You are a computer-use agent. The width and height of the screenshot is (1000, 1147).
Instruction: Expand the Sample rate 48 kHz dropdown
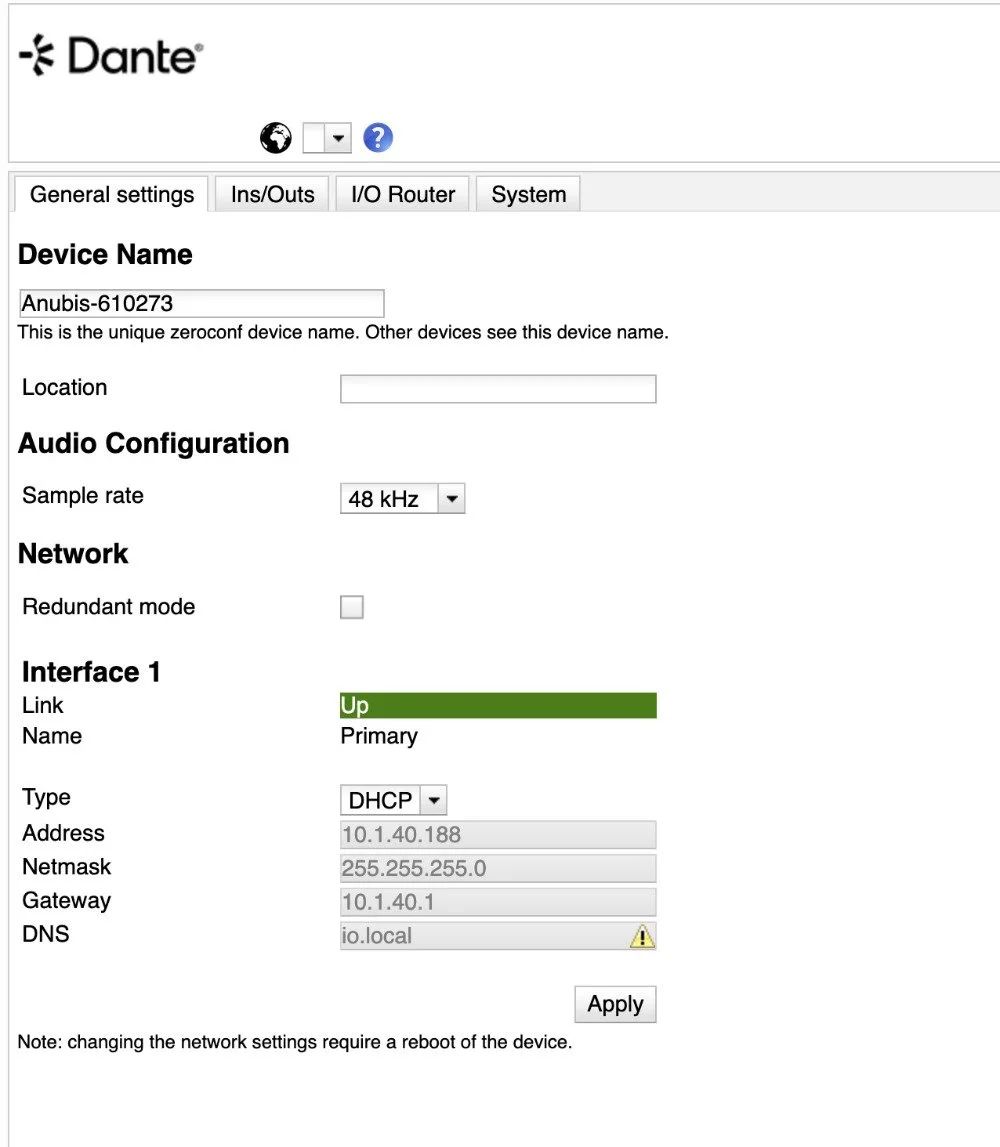pos(403,499)
